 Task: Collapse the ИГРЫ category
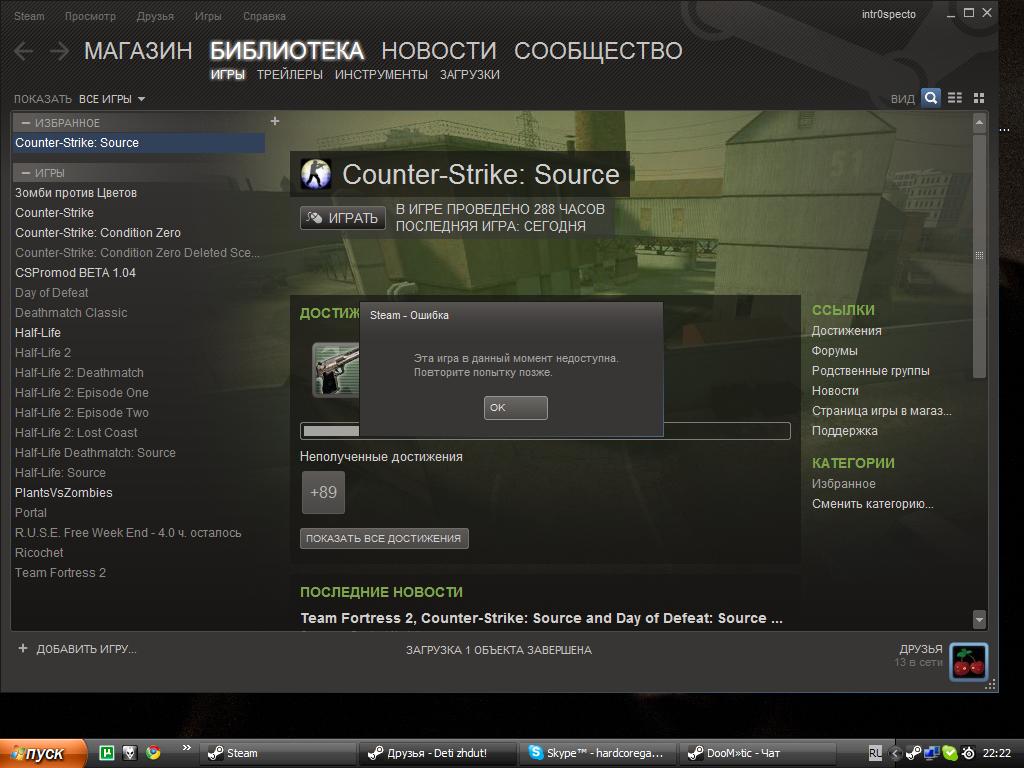[x=26, y=173]
